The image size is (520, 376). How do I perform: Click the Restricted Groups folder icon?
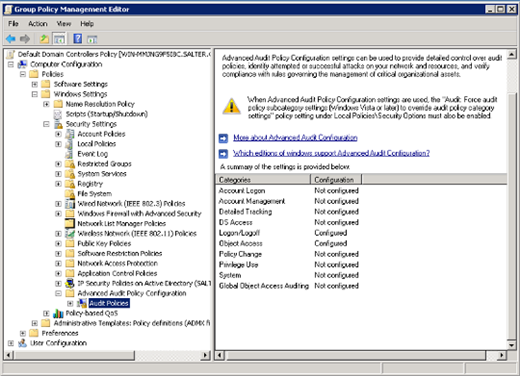tap(70, 164)
